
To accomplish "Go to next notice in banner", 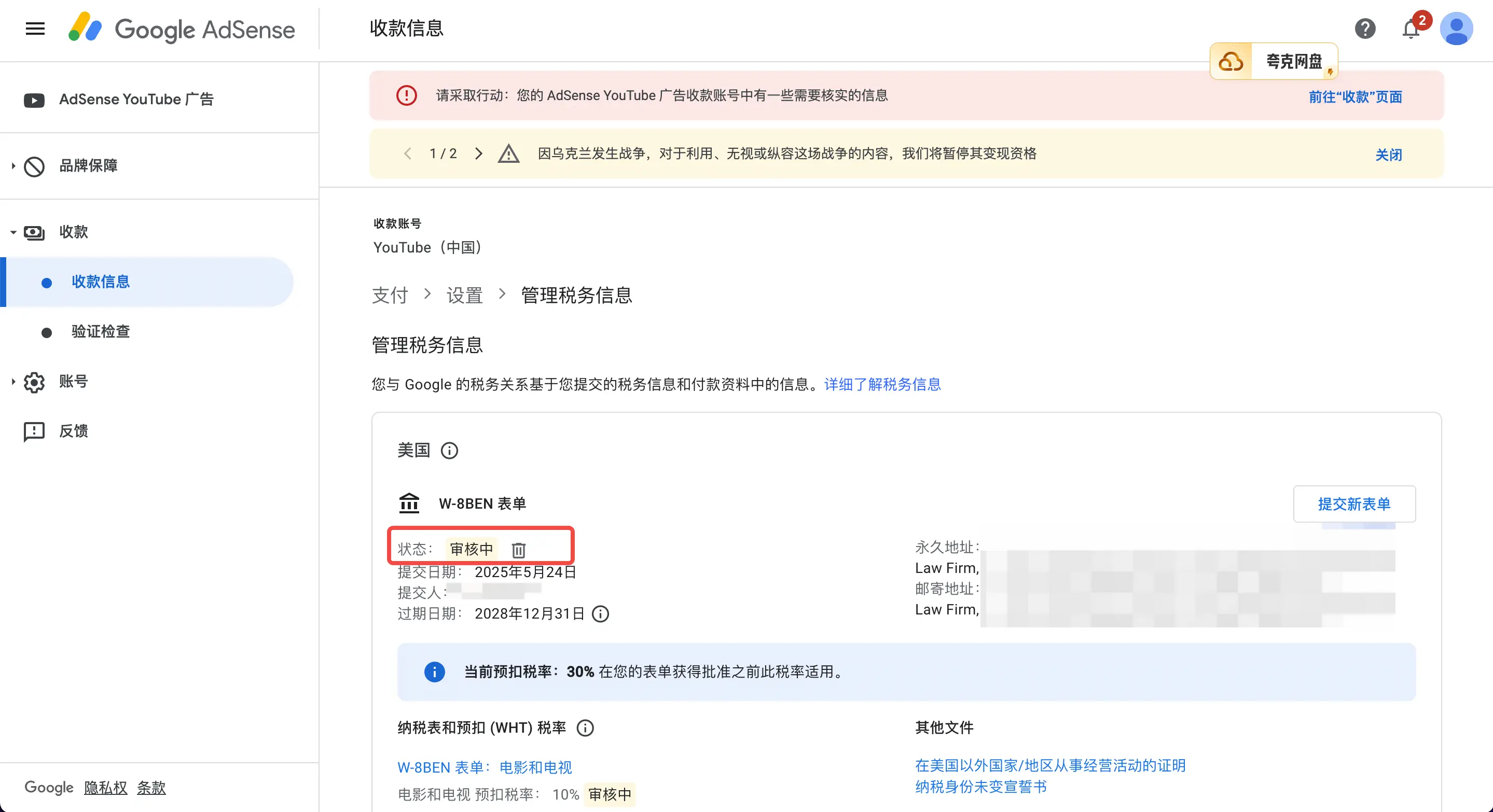I will click(479, 153).
